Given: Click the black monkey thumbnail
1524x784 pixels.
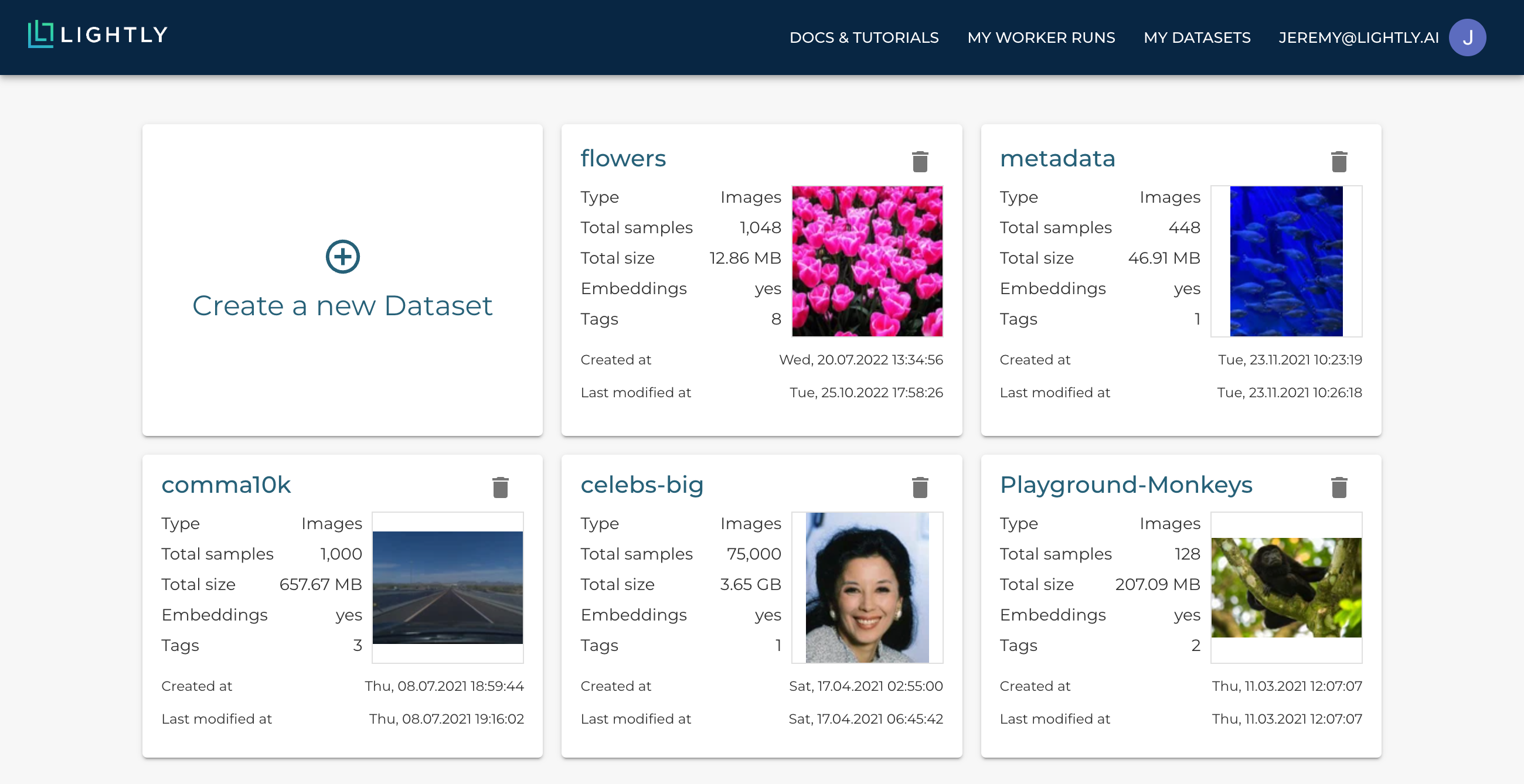Looking at the screenshot, I should 1285,587.
